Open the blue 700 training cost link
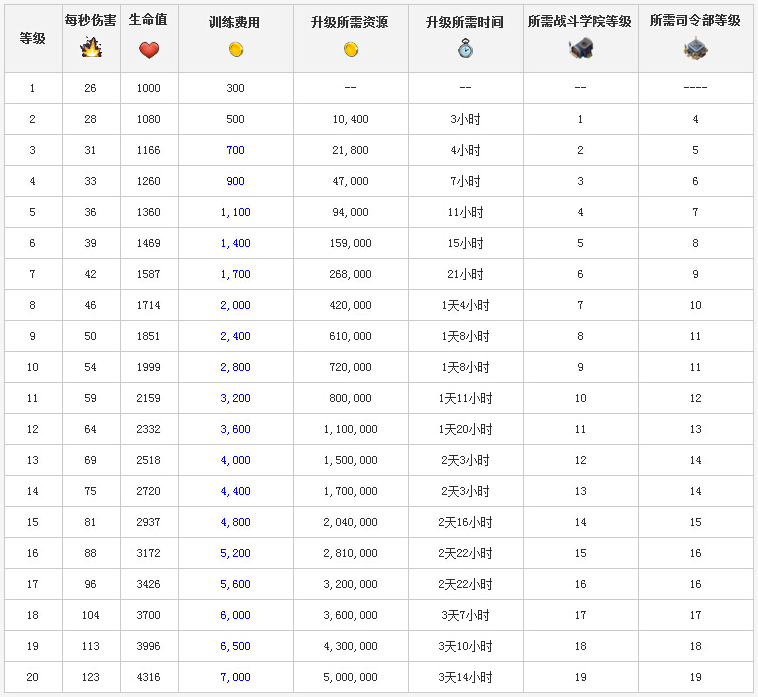The width and height of the screenshot is (758, 697). coord(235,150)
